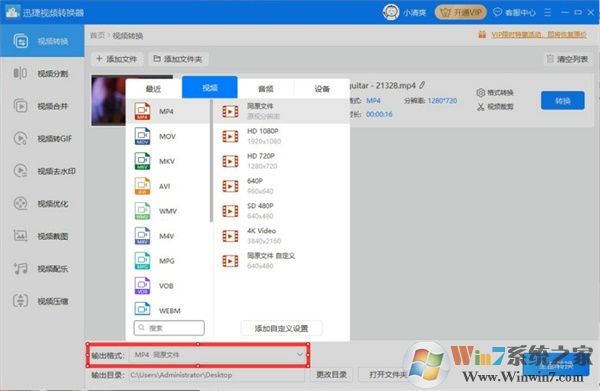The height and width of the screenshot is (391, 600).
Task: Switch to the 最近 recent tab
Action: pos(153,89)
